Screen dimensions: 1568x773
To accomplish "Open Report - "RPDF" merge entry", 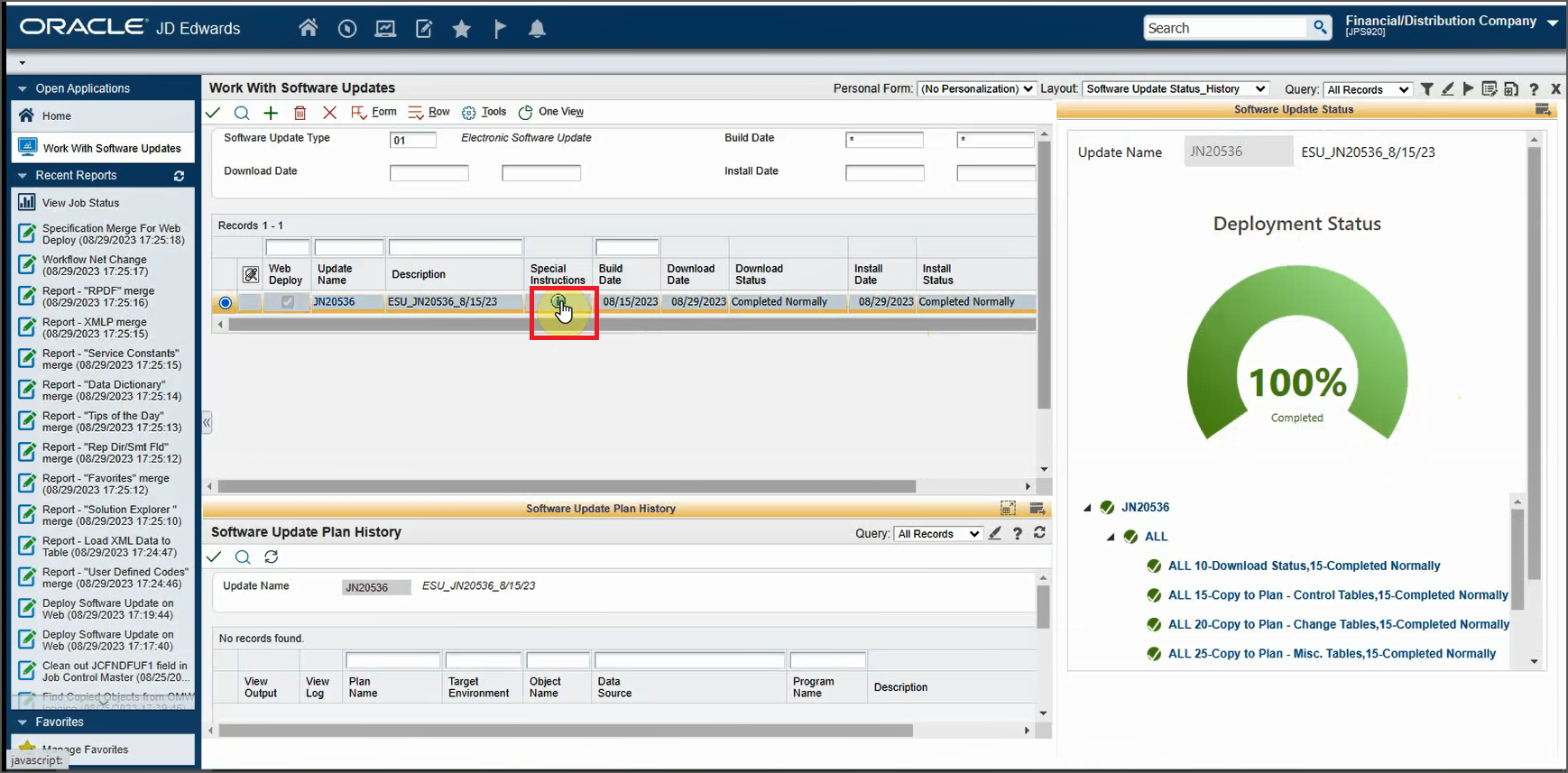I will [98, 297].
